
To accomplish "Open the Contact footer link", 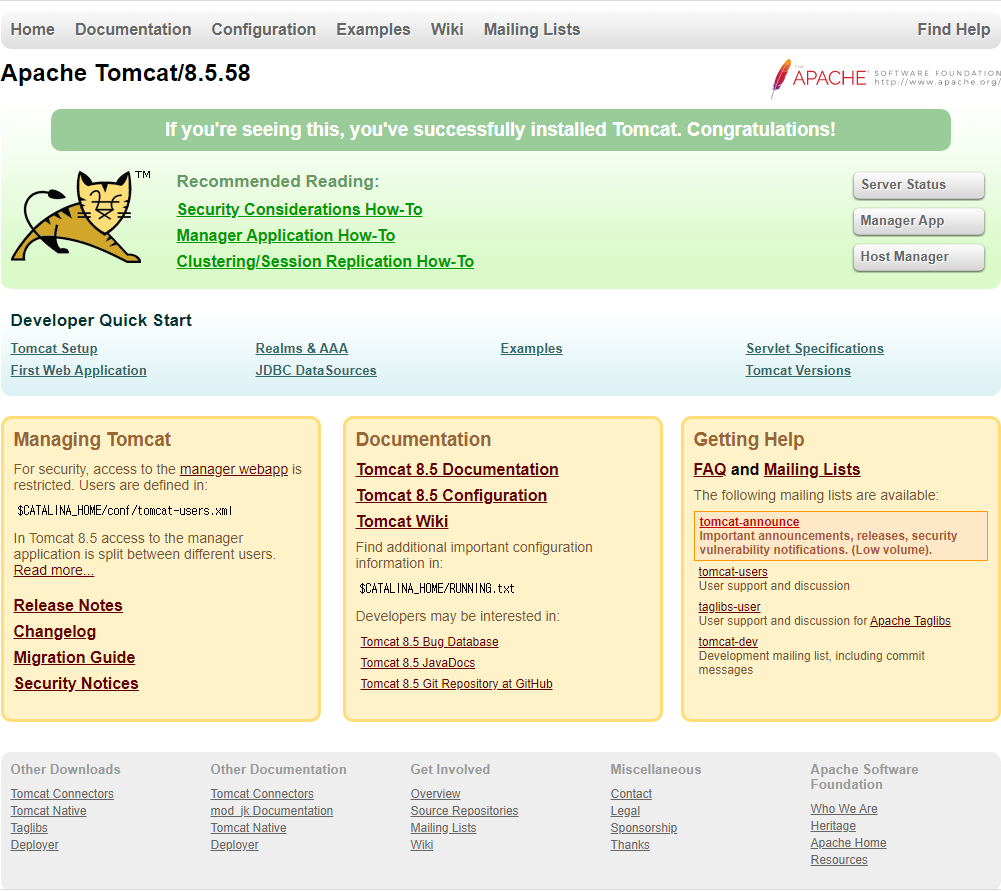I will 631,794.
